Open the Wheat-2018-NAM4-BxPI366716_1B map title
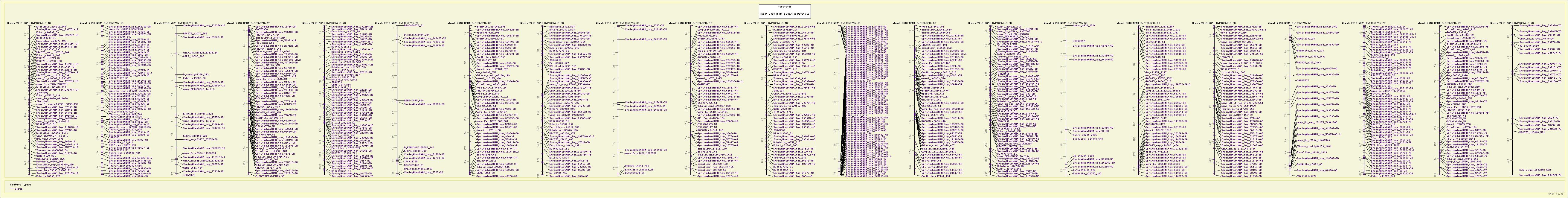Viewport: 1568px width, 198px height. [x=101, y=22]
